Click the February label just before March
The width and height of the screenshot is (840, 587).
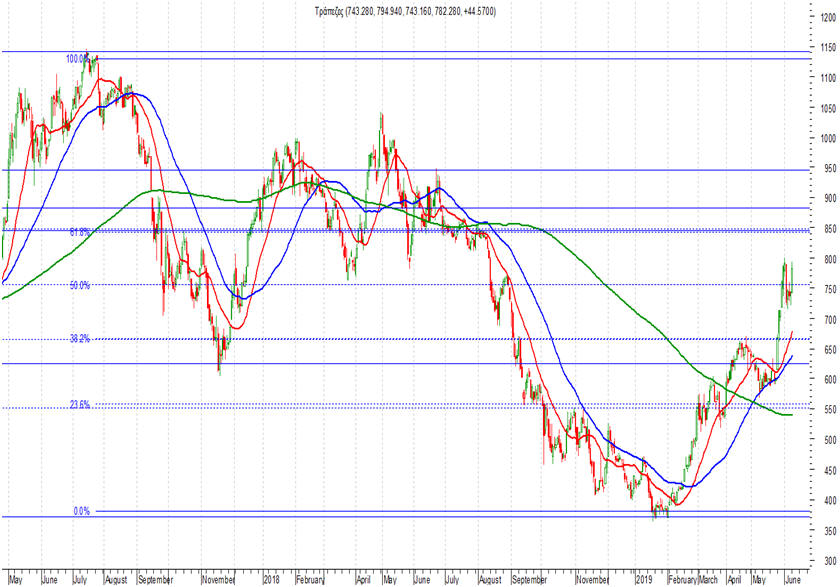click(682, 580)
